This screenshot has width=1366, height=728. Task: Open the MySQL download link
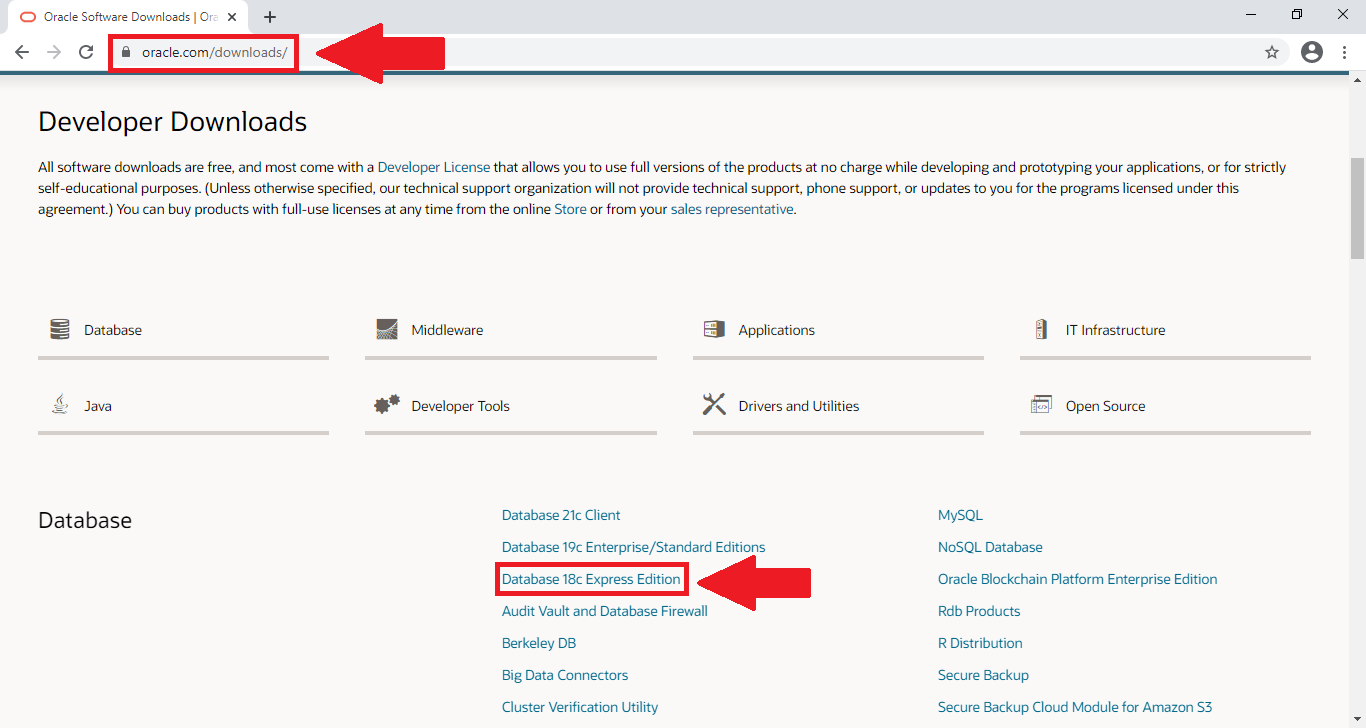(x=960, y=515)
